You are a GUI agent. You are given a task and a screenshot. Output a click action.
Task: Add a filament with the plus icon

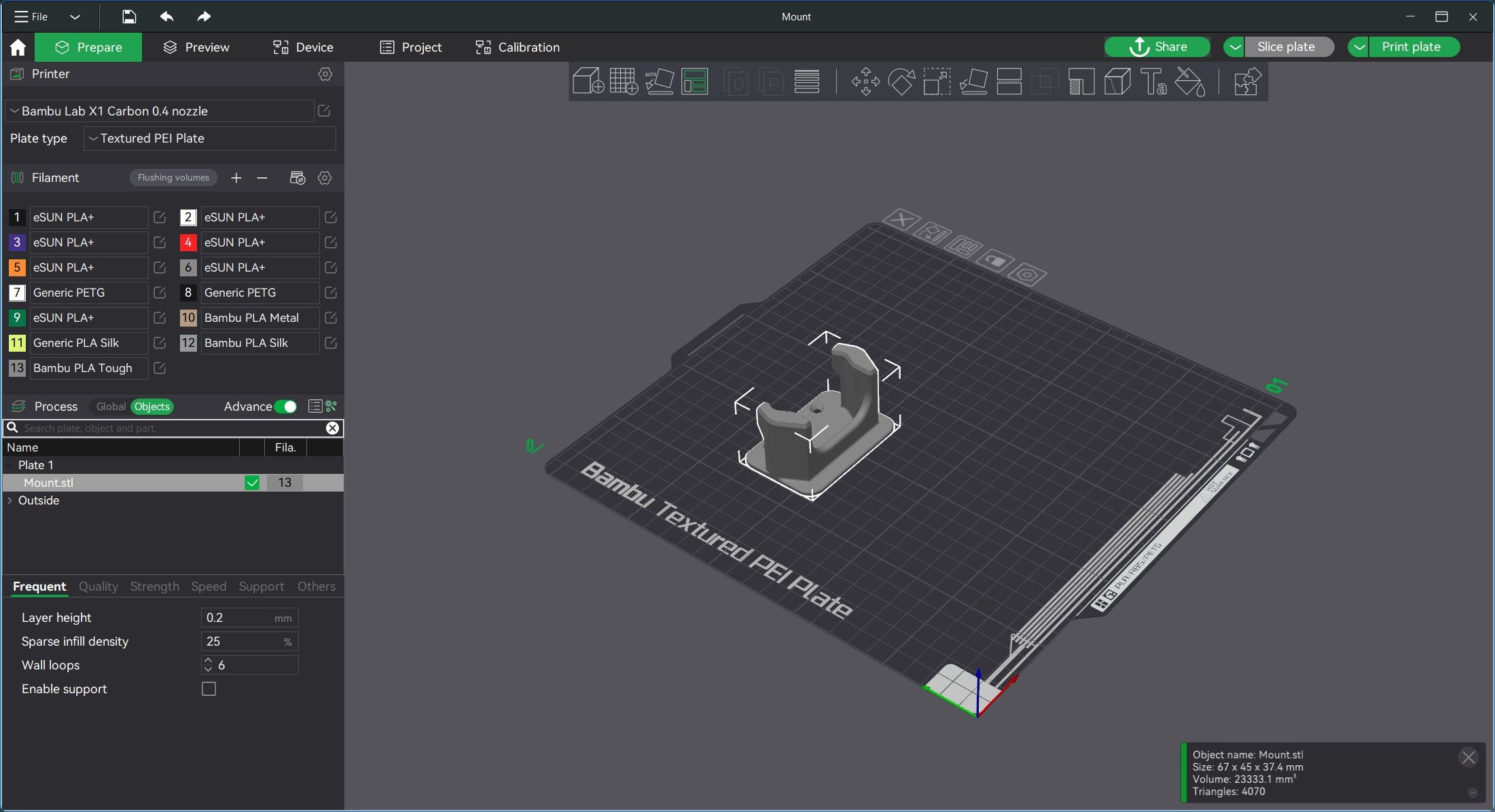click(x=236, y=178)
